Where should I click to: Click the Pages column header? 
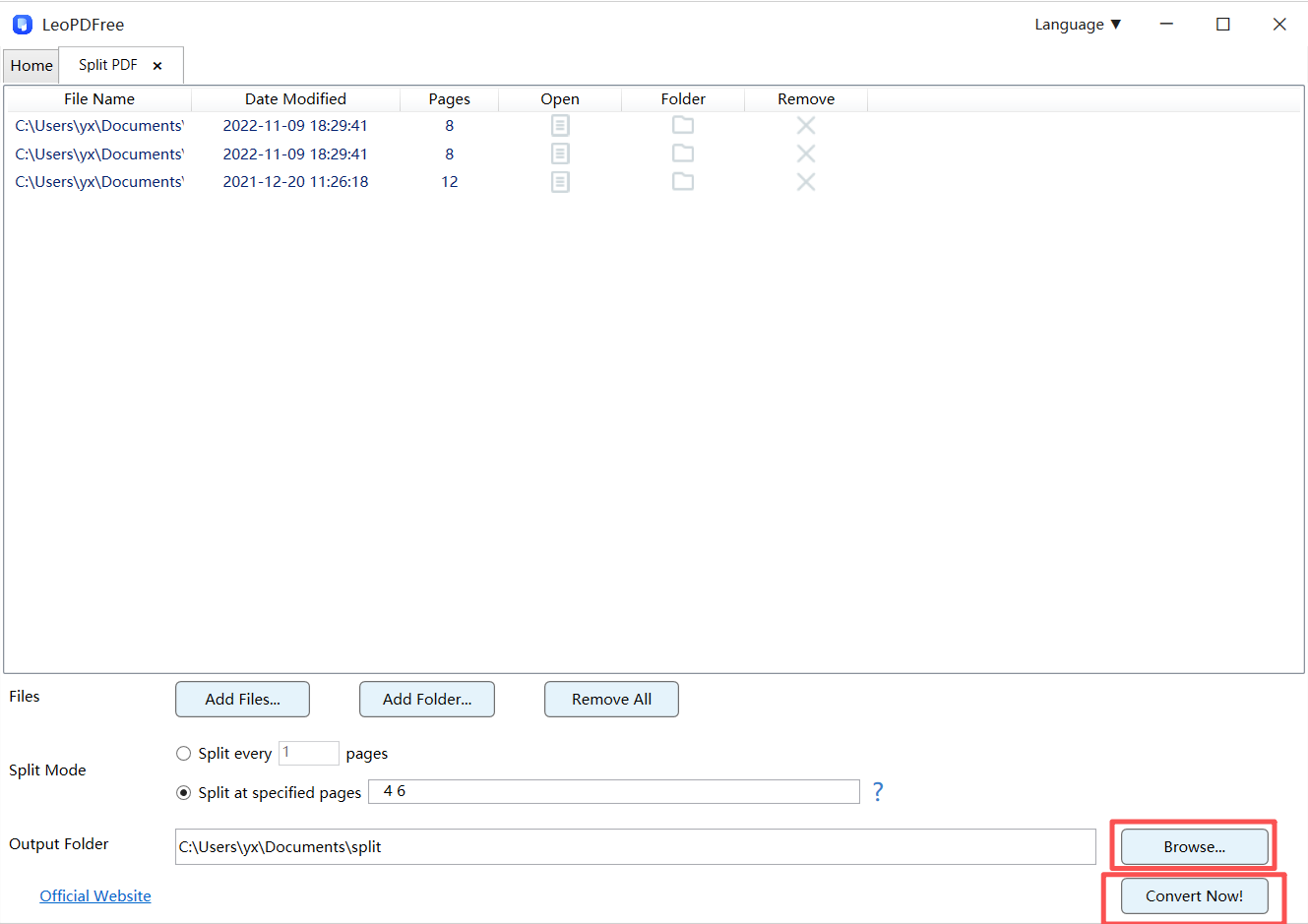tap(450, 99)
